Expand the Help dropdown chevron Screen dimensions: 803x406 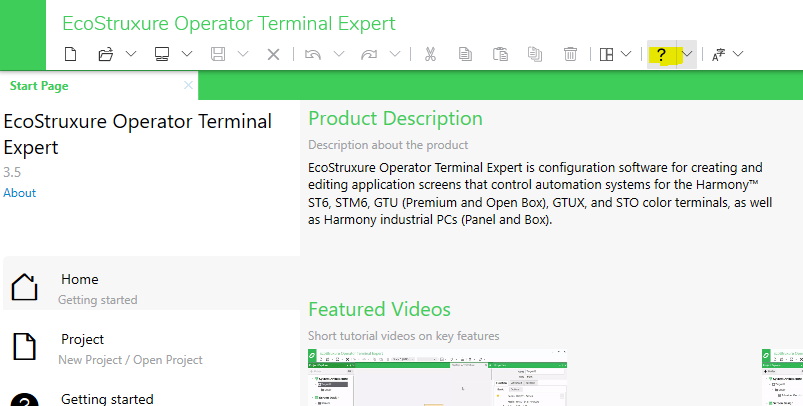pyautogui.click(x=687, y=54)
